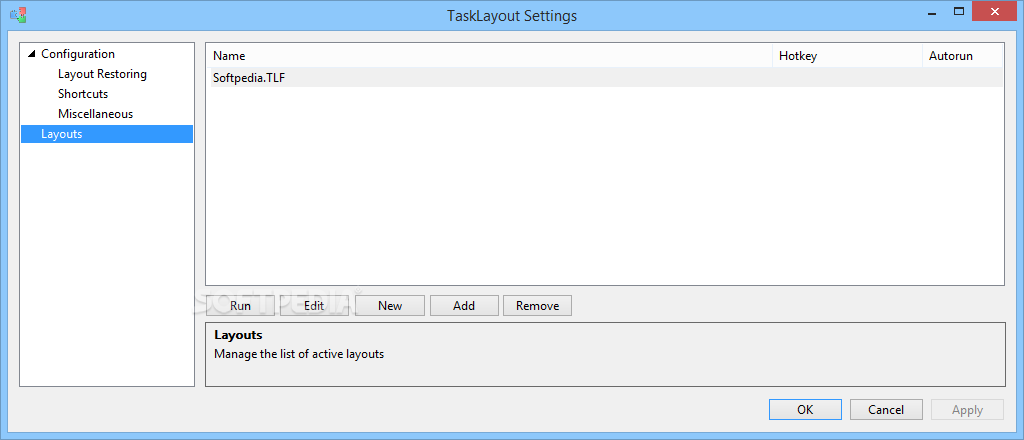Image resolution: width=1024 pixels, height=440 pixels.
Task: Select the Softpedia.TLF layout row
Action: coord(605,78)
